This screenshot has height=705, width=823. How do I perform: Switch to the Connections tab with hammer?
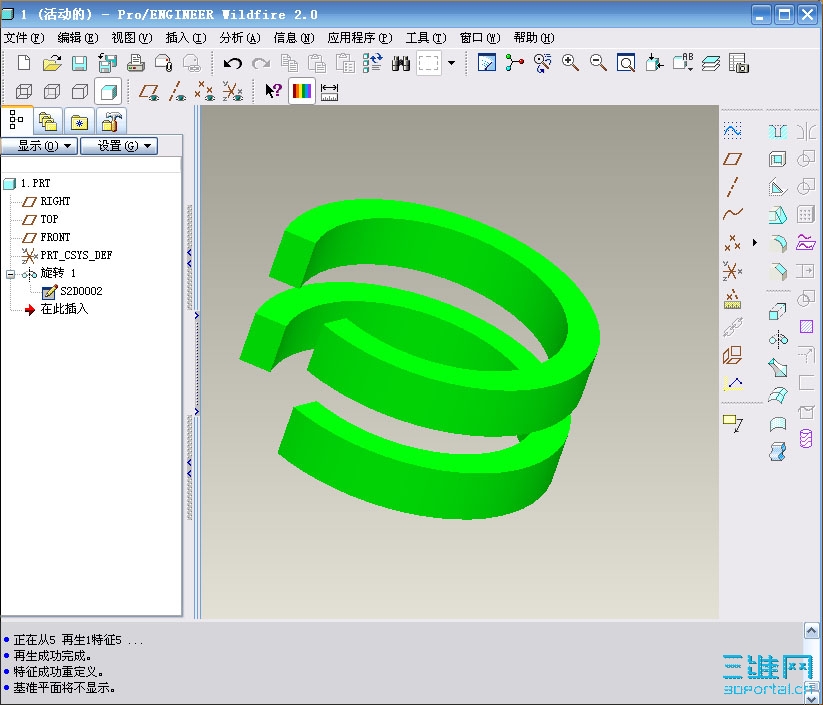[x=112, y=122]
